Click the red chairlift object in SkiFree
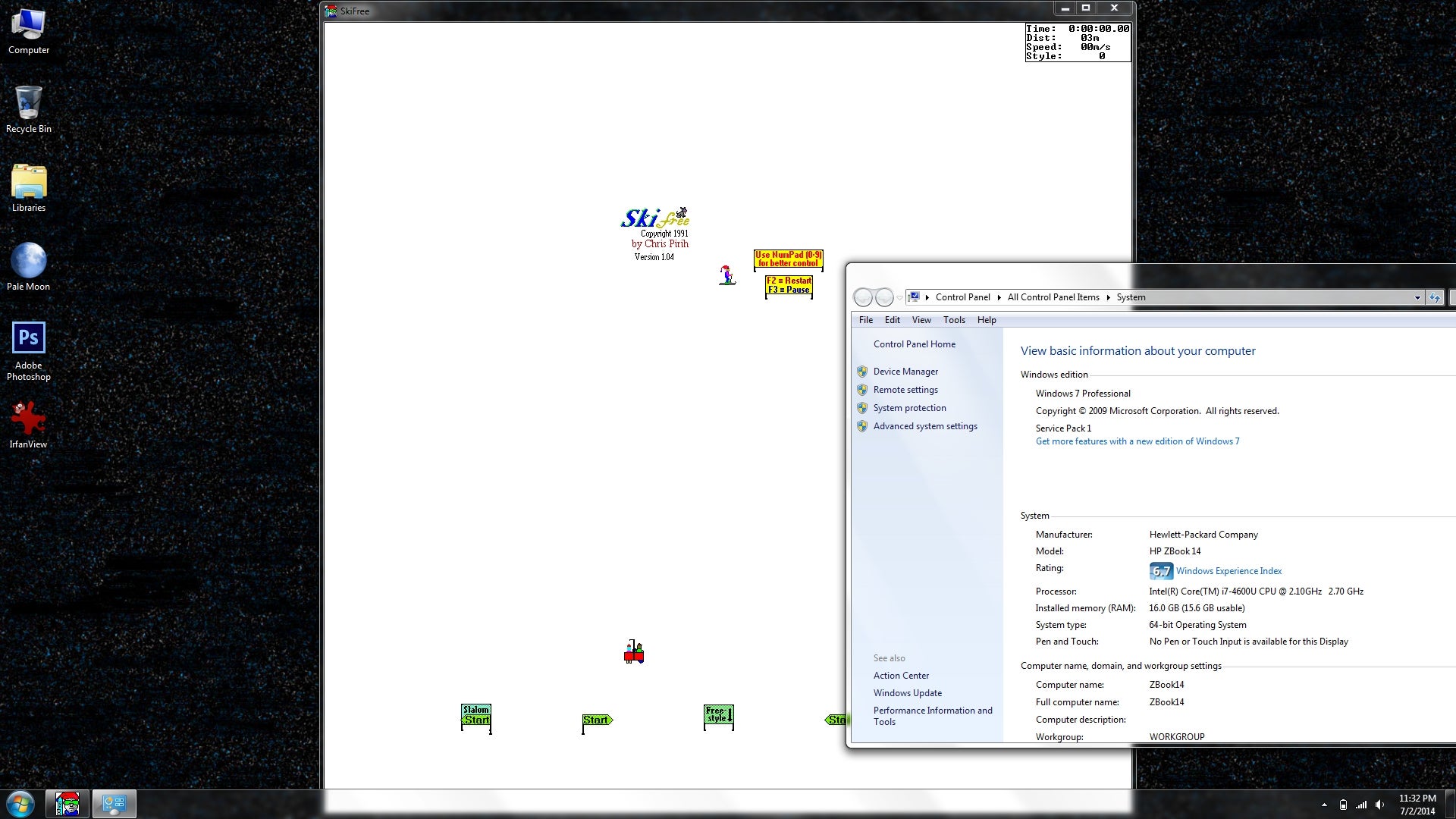The width and height of the screenshot is (1456, 819). tap(634, 651)
